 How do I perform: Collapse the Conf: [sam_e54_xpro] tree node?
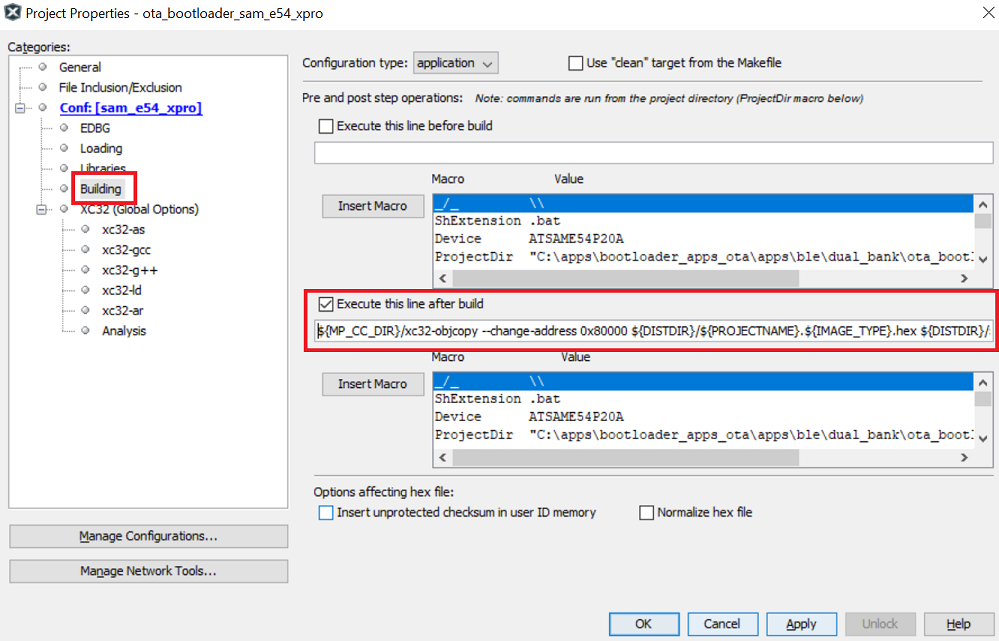pos(20,108)
